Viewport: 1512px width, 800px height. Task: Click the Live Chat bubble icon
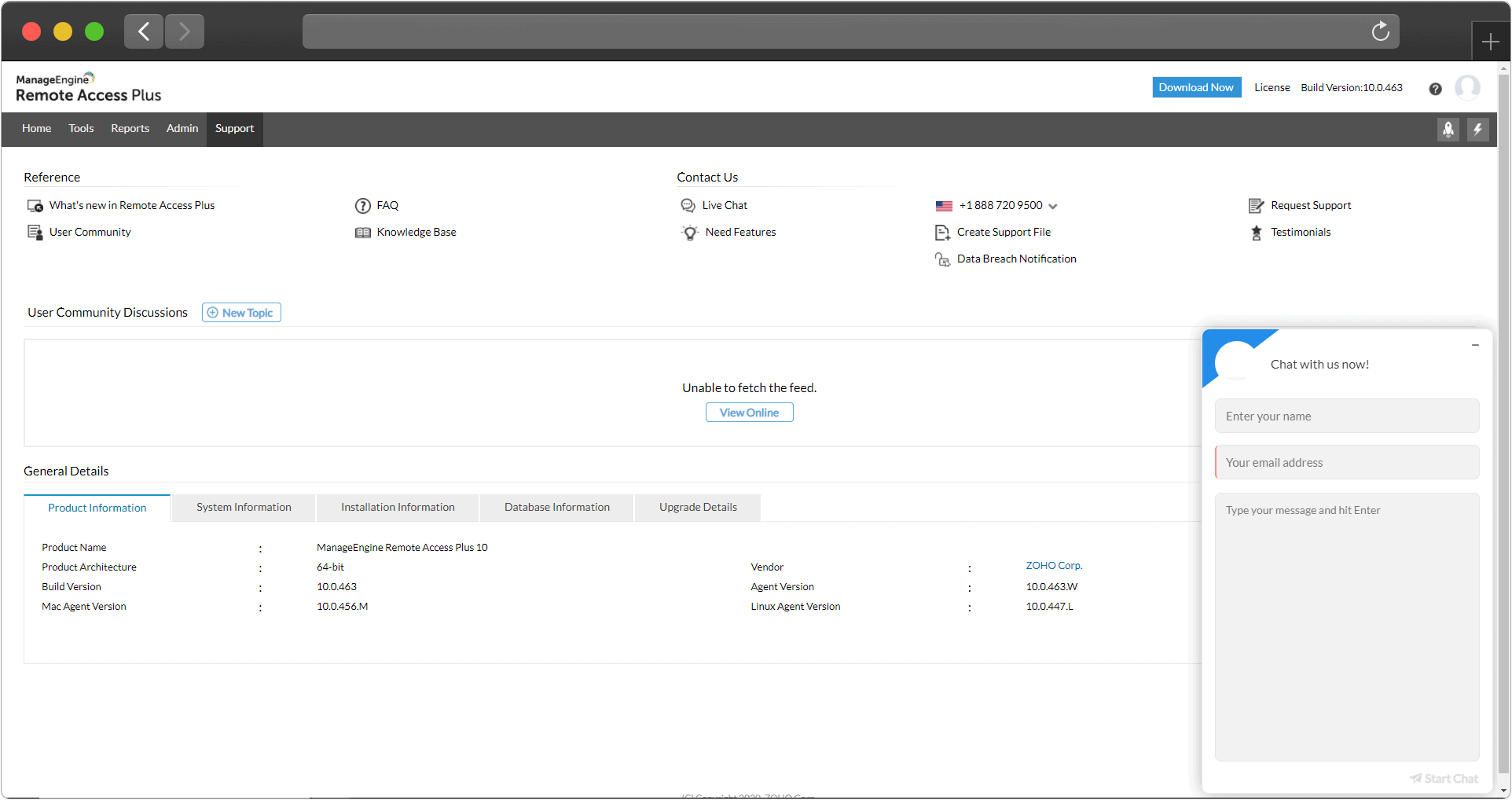tap(688, 206)
